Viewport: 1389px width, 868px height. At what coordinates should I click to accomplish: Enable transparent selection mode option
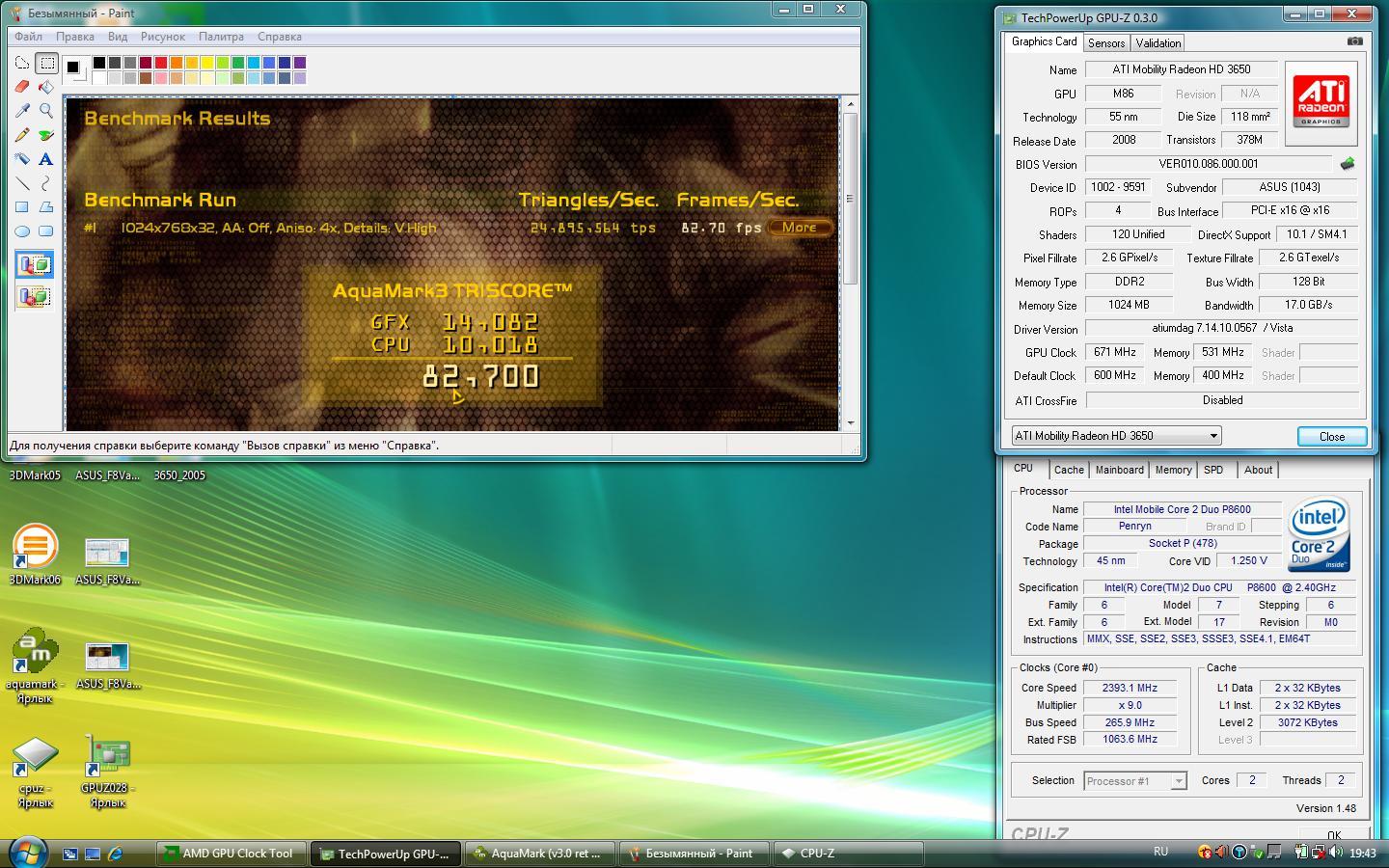(34, 296)
